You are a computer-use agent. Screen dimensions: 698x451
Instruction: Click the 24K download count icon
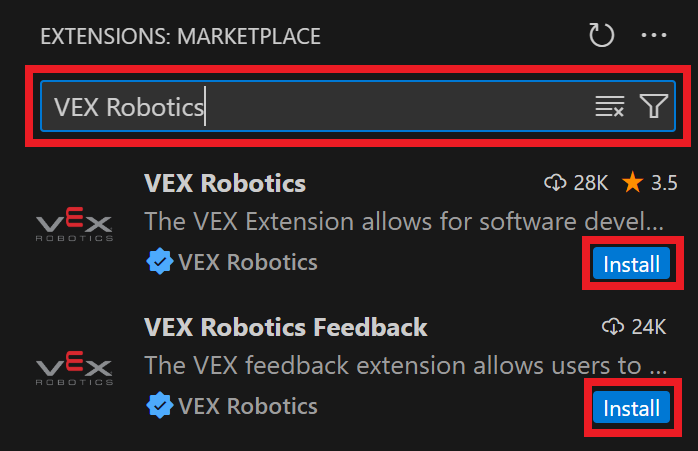point(612,327)
